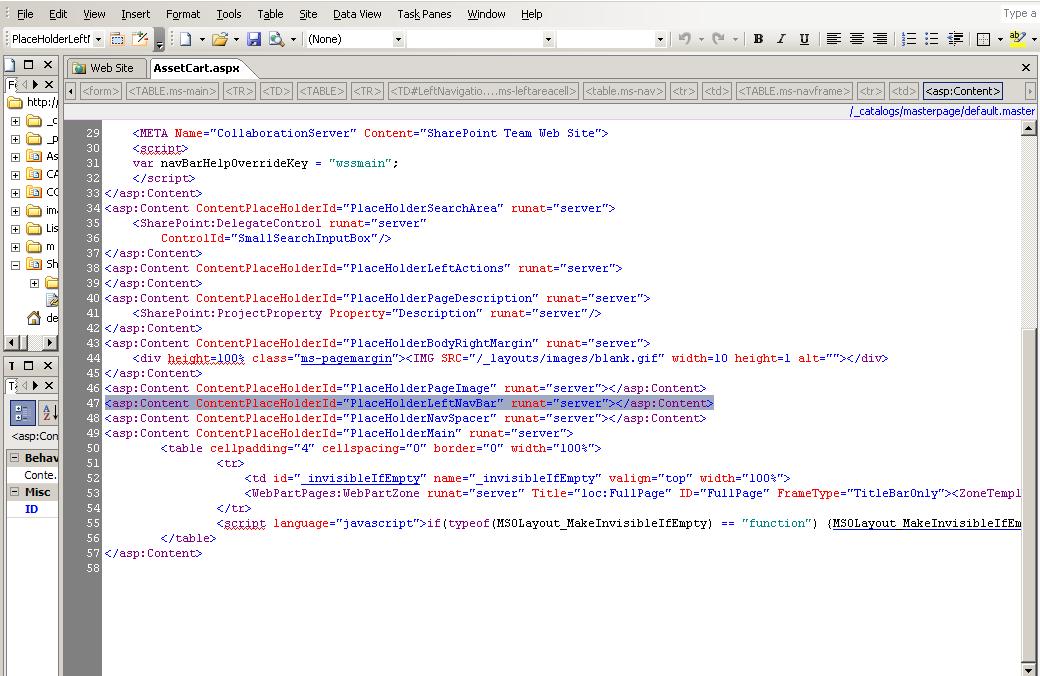Click the Highlight color icon
Viewport: 1040px width, 676px height.
point(1017,39)
